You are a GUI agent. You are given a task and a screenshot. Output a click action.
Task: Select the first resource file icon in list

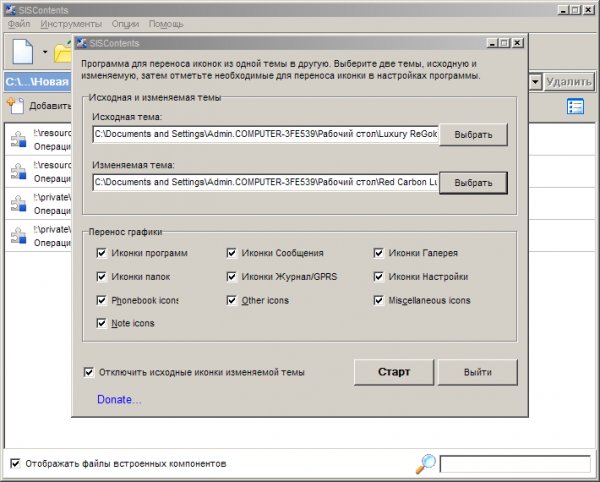click(x=18, y=139)
